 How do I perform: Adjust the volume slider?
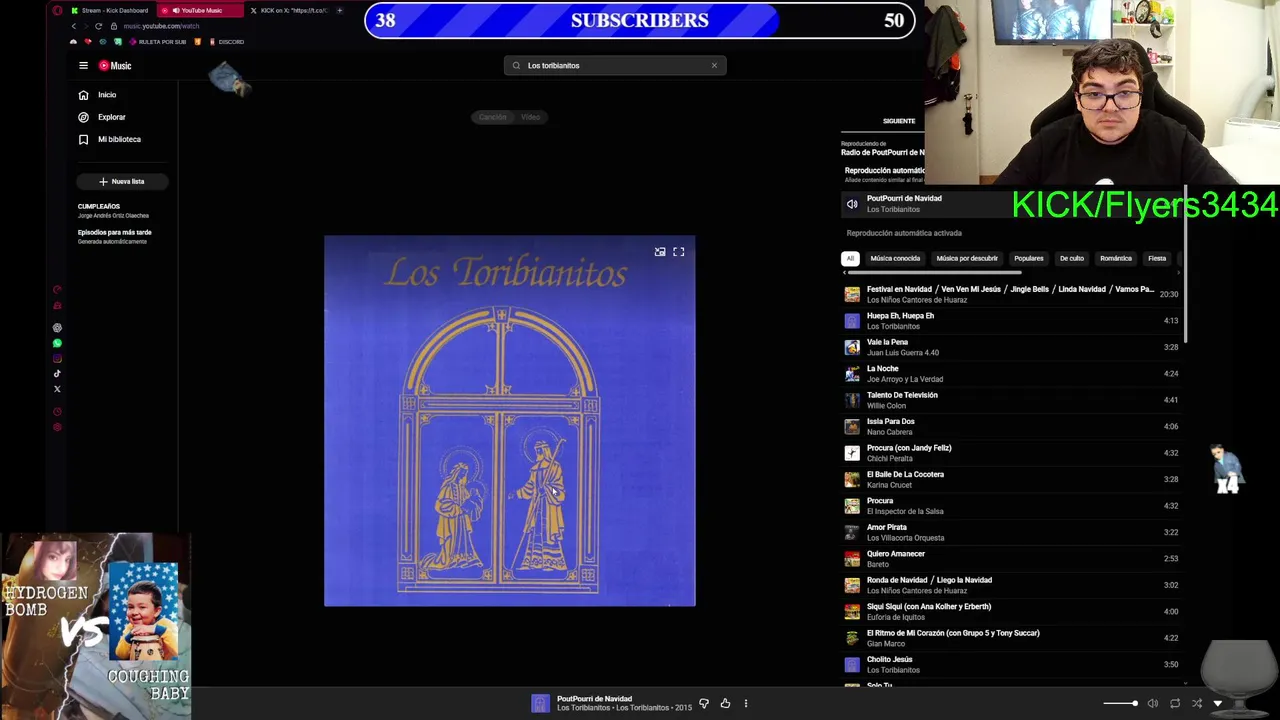1120,704
